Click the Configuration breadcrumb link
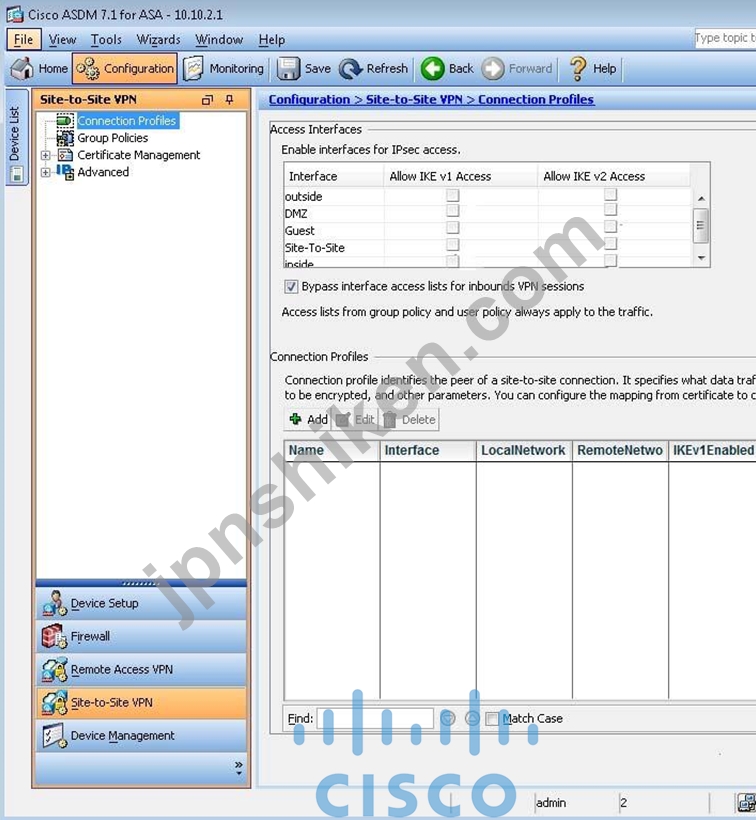This screenshot has width=756, height=820. [309, 99]
